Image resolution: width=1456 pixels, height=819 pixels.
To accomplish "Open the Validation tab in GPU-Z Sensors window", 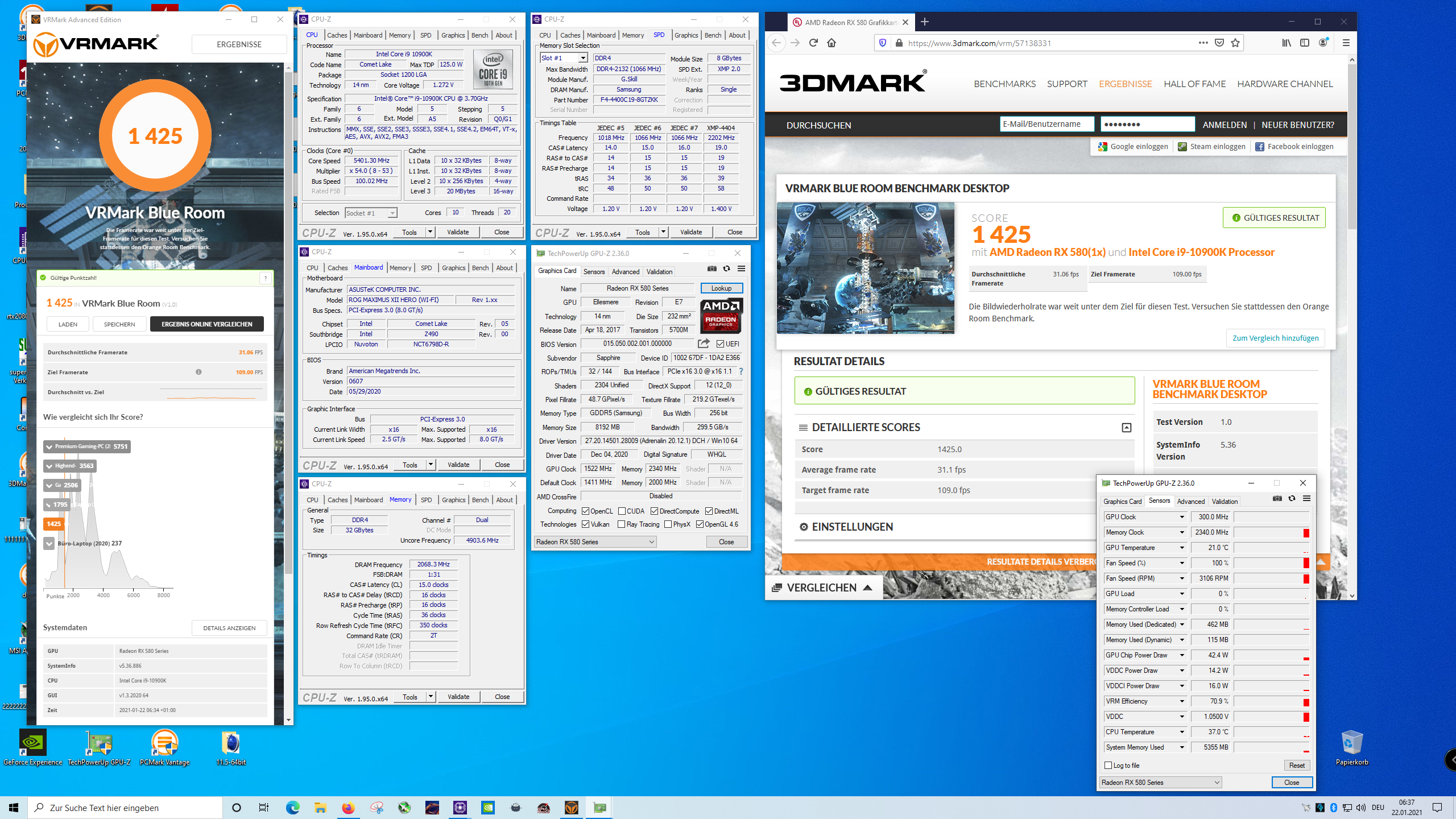I will (x=1225, y=502).
